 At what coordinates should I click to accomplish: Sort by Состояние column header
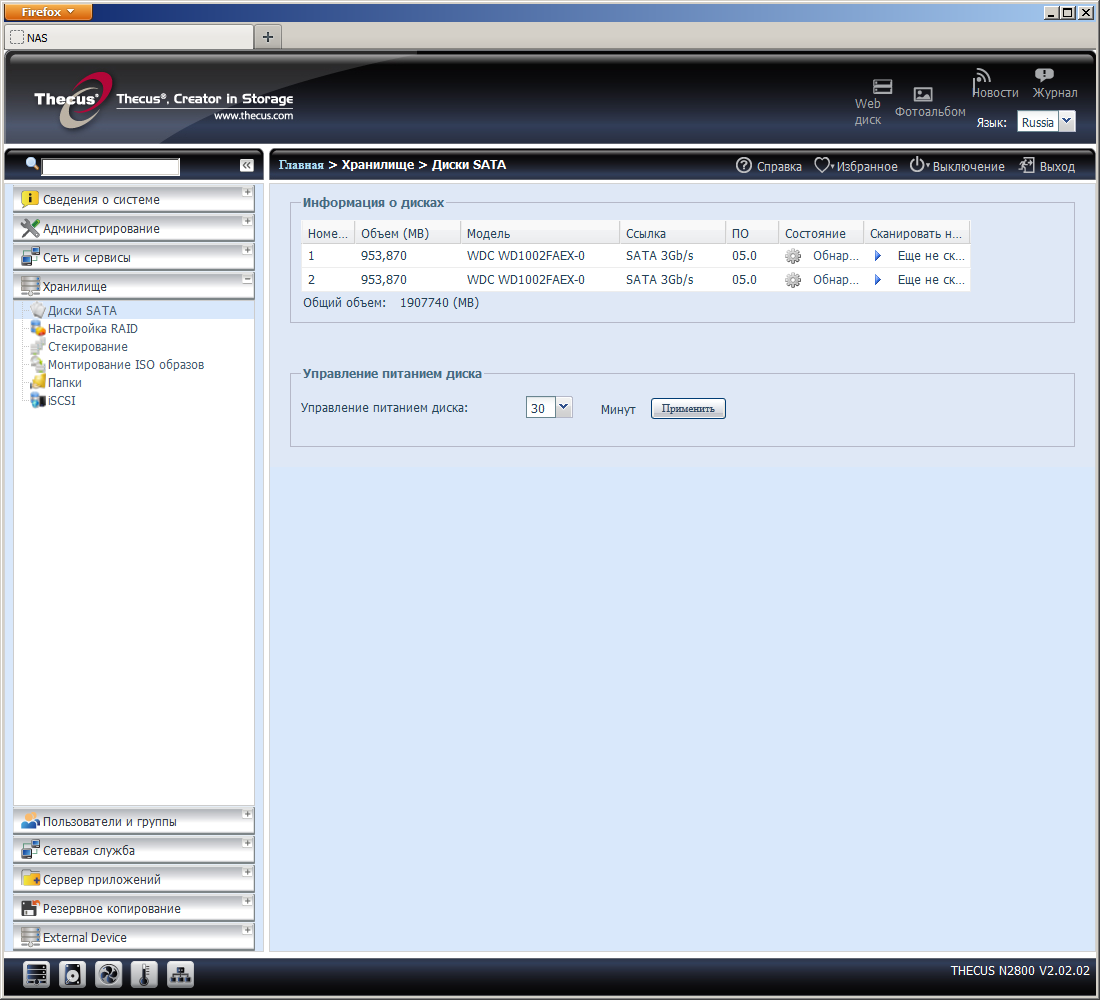[x=821, y=234]
